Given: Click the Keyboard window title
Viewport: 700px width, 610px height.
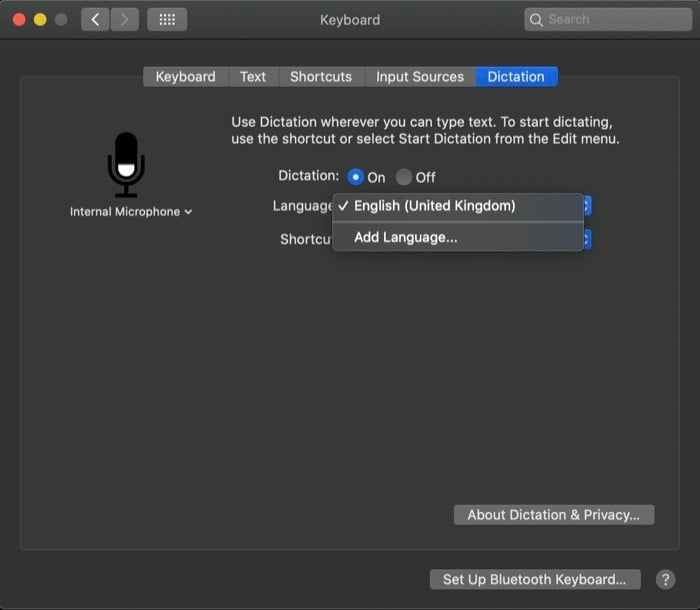Looking at the screenshot, I should point(350,20).
